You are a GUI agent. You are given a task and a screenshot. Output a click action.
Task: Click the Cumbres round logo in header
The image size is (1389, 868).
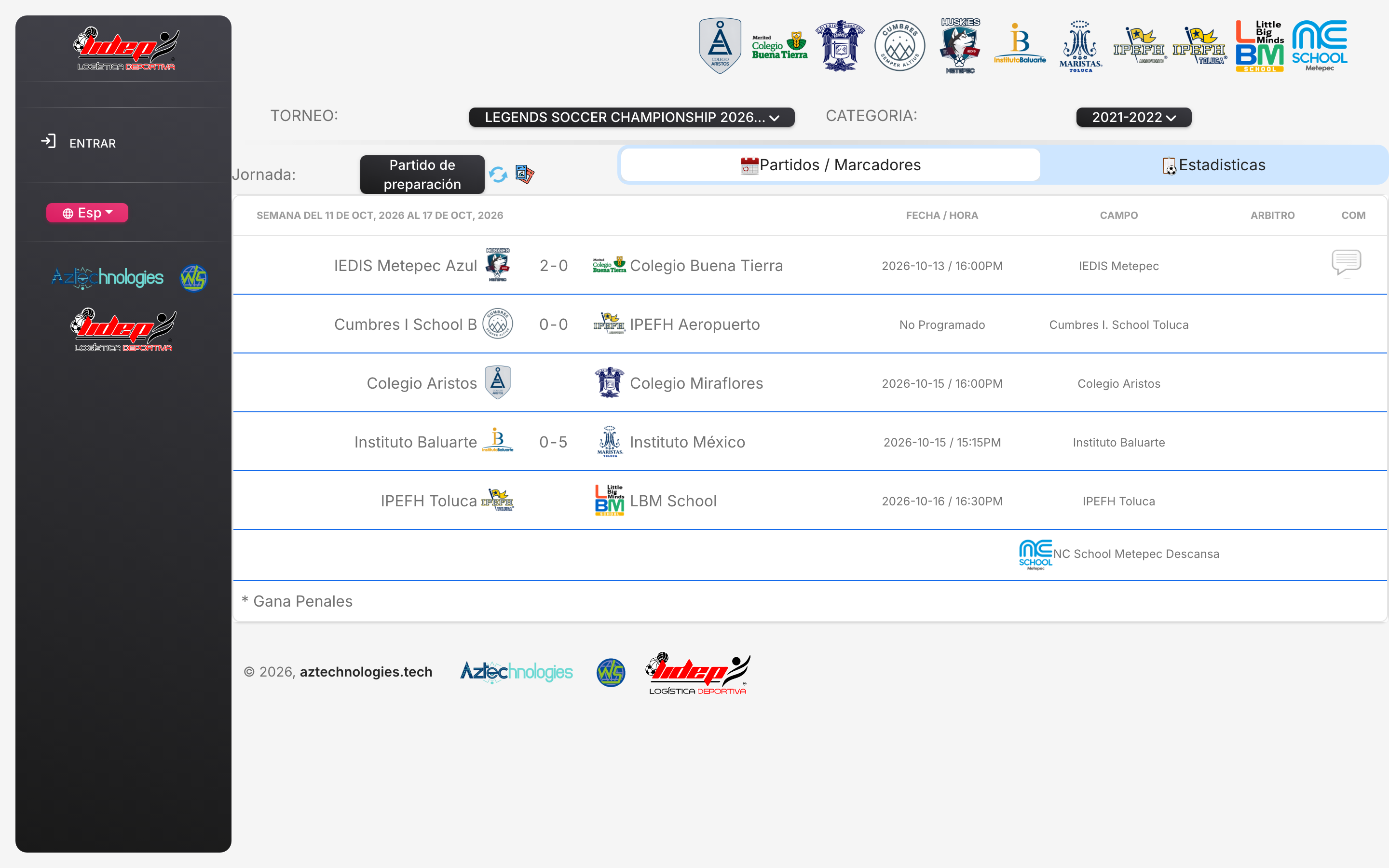coord(899,46)
